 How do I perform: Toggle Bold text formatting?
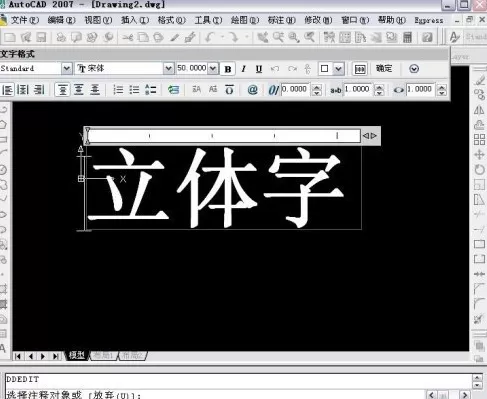(228, 69)
